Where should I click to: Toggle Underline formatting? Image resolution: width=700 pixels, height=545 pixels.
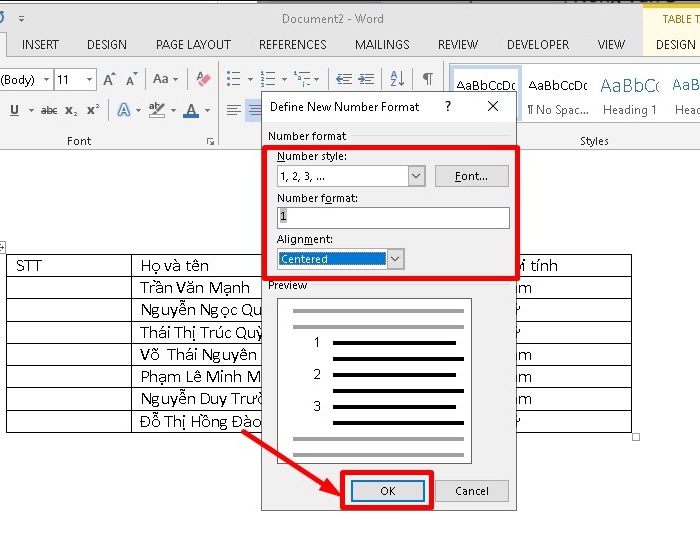coord(14,110)
